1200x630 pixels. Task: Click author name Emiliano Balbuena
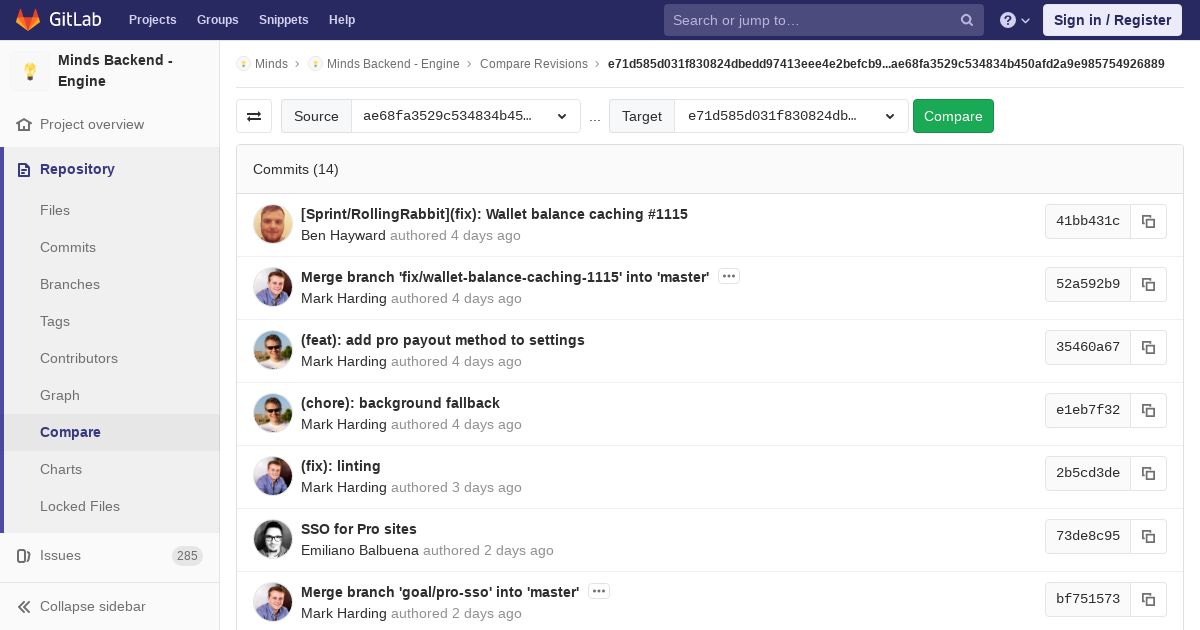[360, 550]
